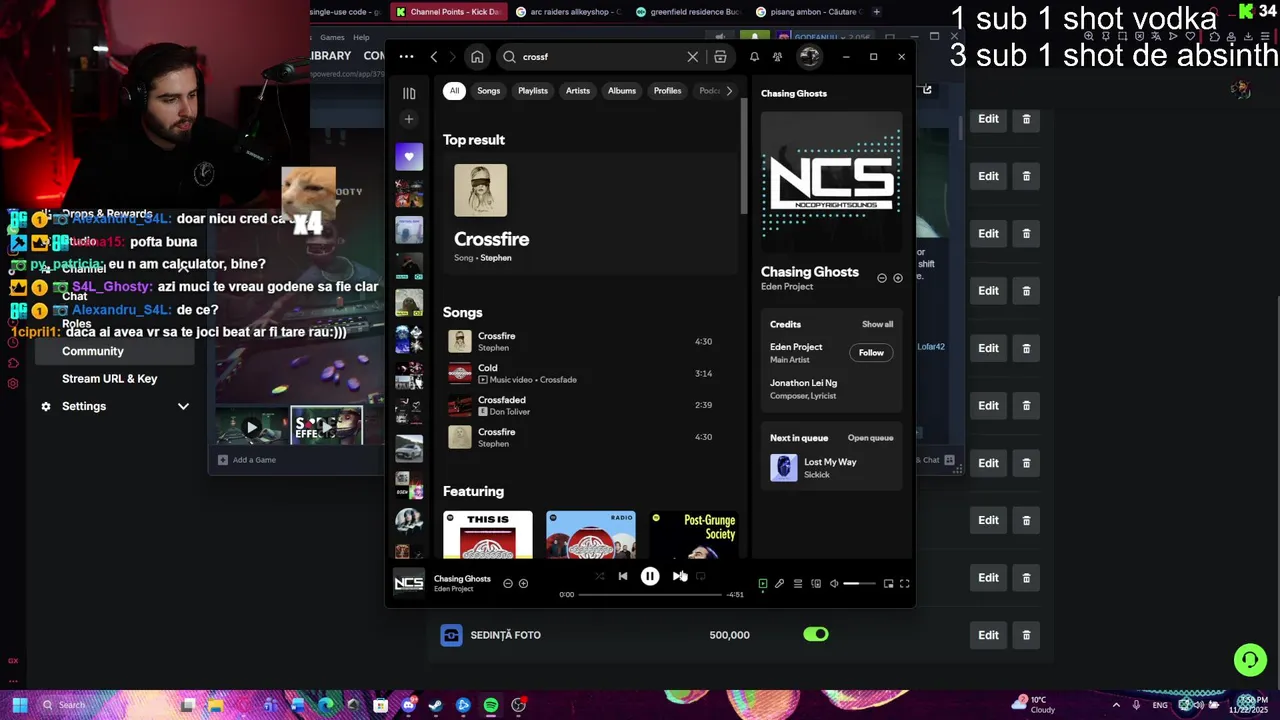Image resolution: width=1280 pixels, height=720 pixels.
Task: Filter search results by Artists
Action: coord(578,91)
